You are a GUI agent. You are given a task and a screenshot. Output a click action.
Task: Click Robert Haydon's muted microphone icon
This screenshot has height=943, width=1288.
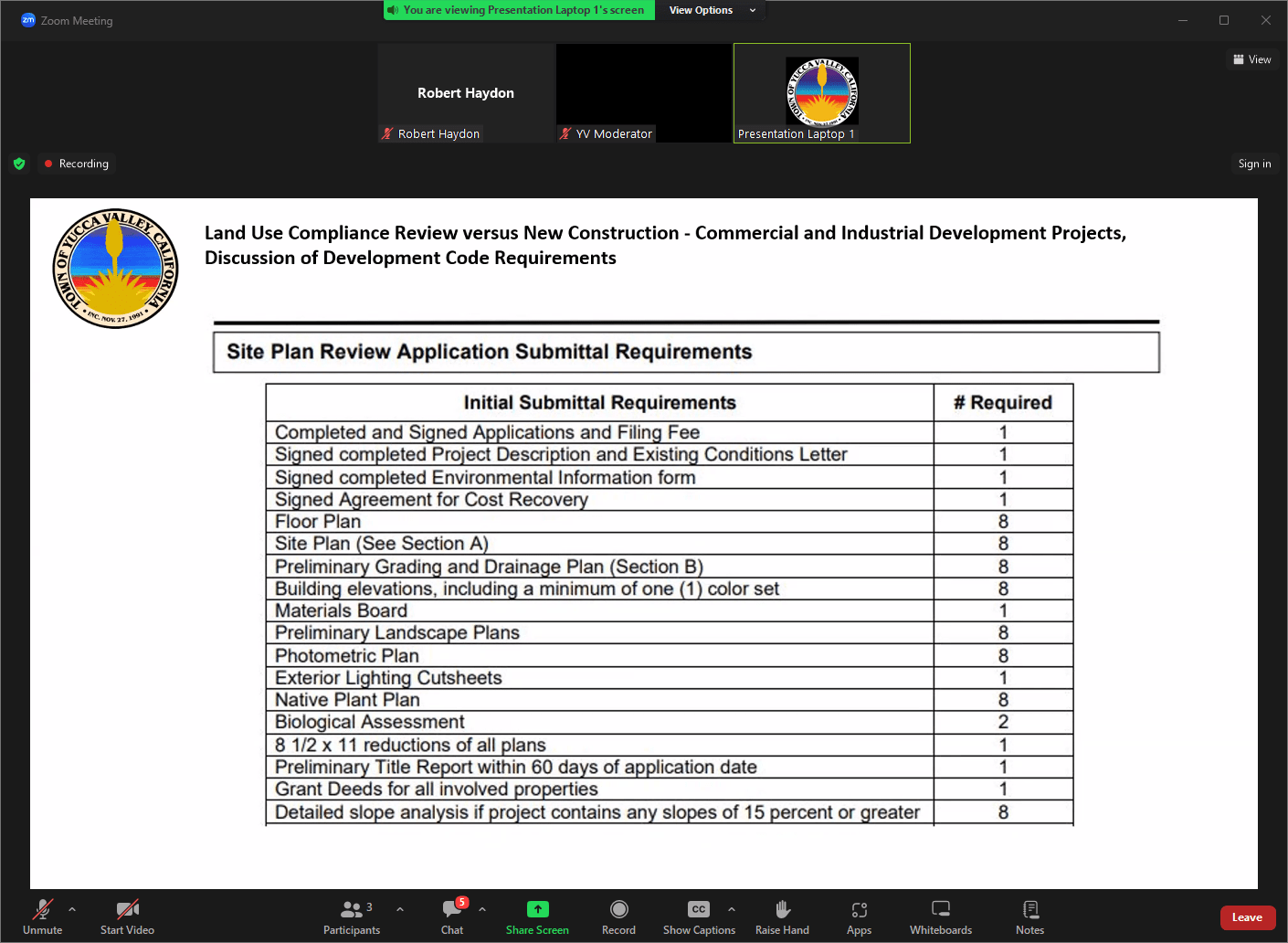(x=387, y=133)
